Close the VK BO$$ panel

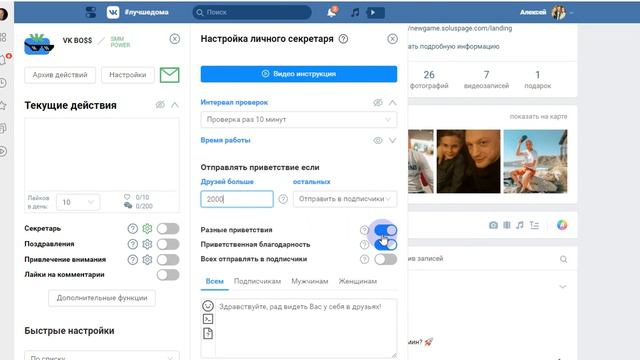(175, 39)
